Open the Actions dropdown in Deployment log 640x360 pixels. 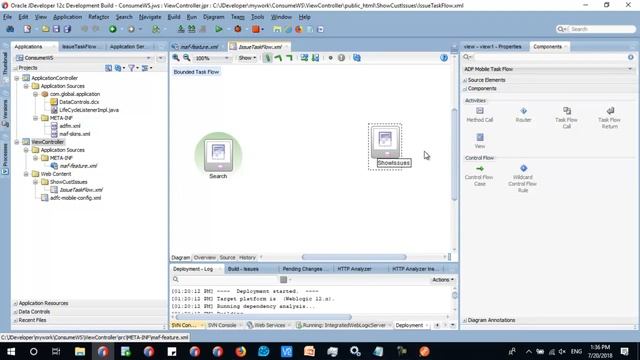pyautogui.click(x=443, y=280)
